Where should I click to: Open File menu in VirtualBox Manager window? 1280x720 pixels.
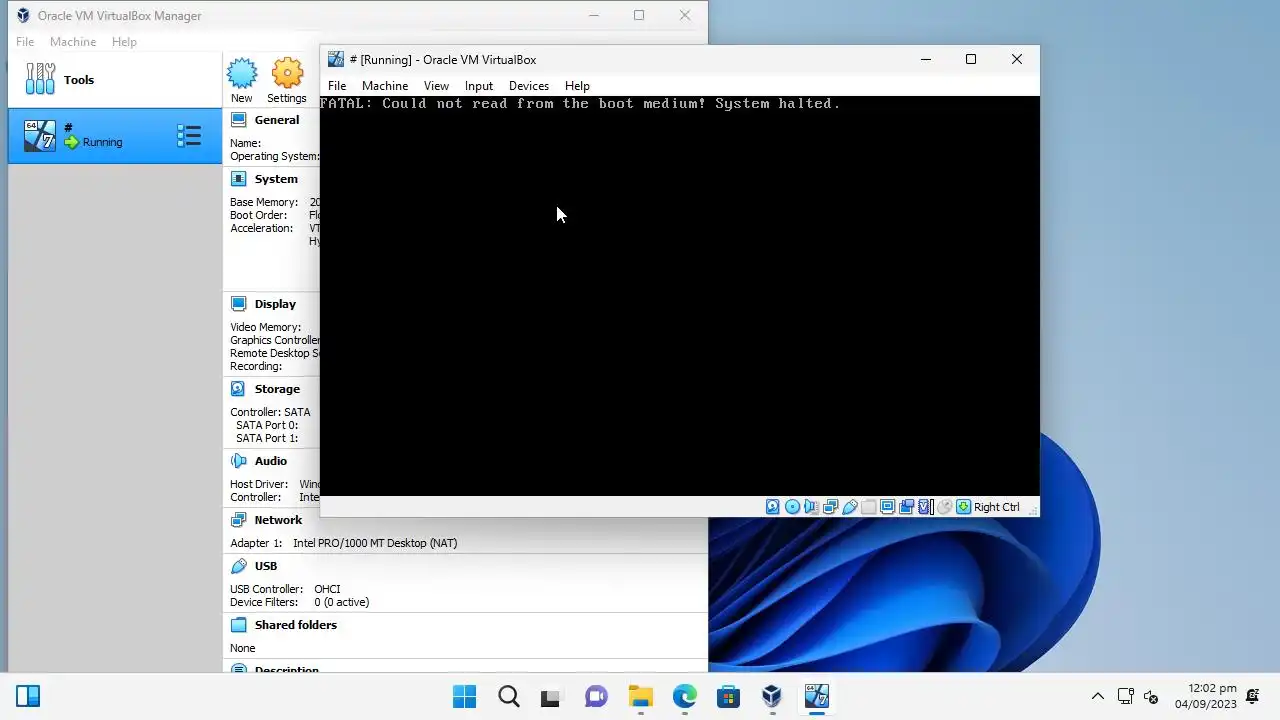[25, 42]
